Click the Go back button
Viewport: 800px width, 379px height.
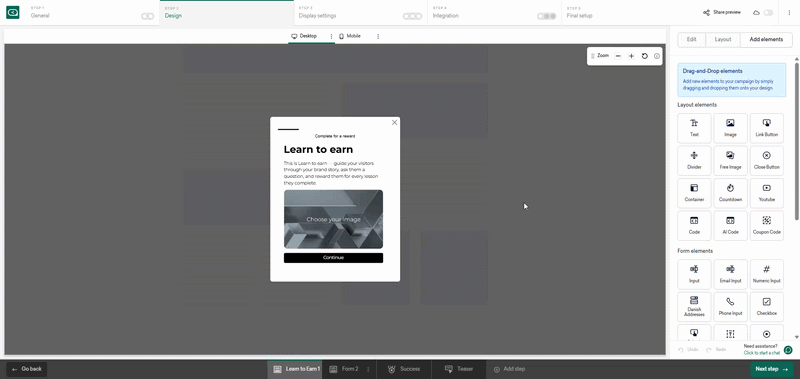point(27,369)
